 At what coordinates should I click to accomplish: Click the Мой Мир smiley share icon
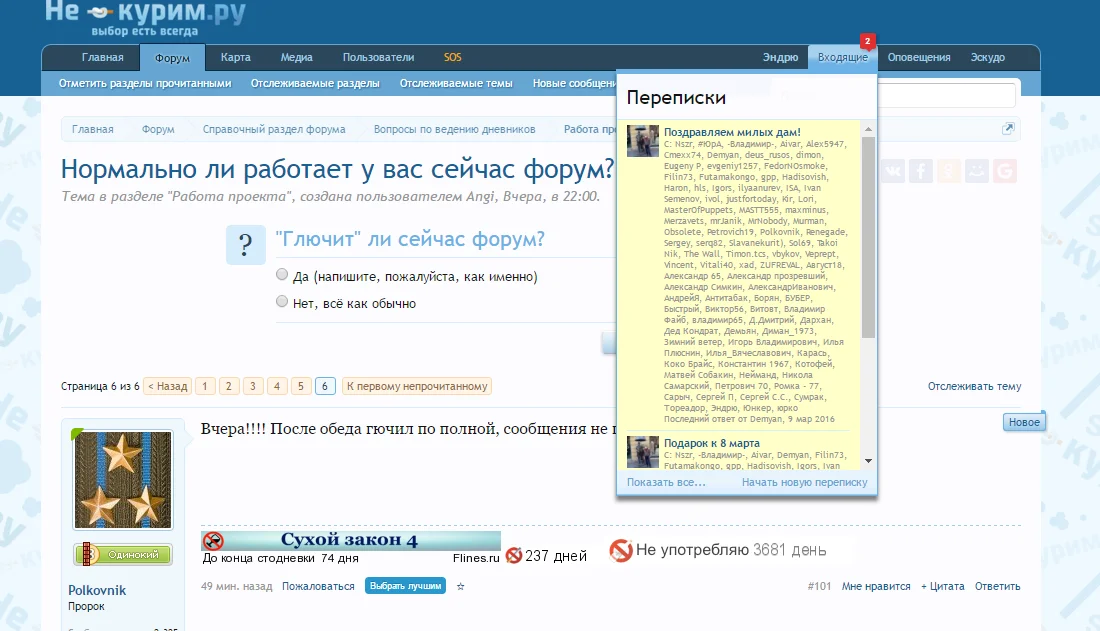point(976,170)
